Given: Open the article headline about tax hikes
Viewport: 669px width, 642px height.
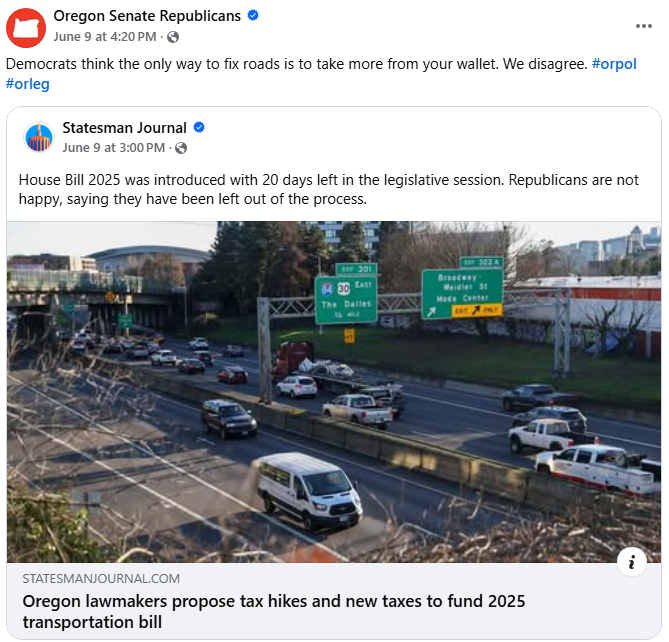Looking at the screenshot, I should pyautogui.click(x=273, y=611).
